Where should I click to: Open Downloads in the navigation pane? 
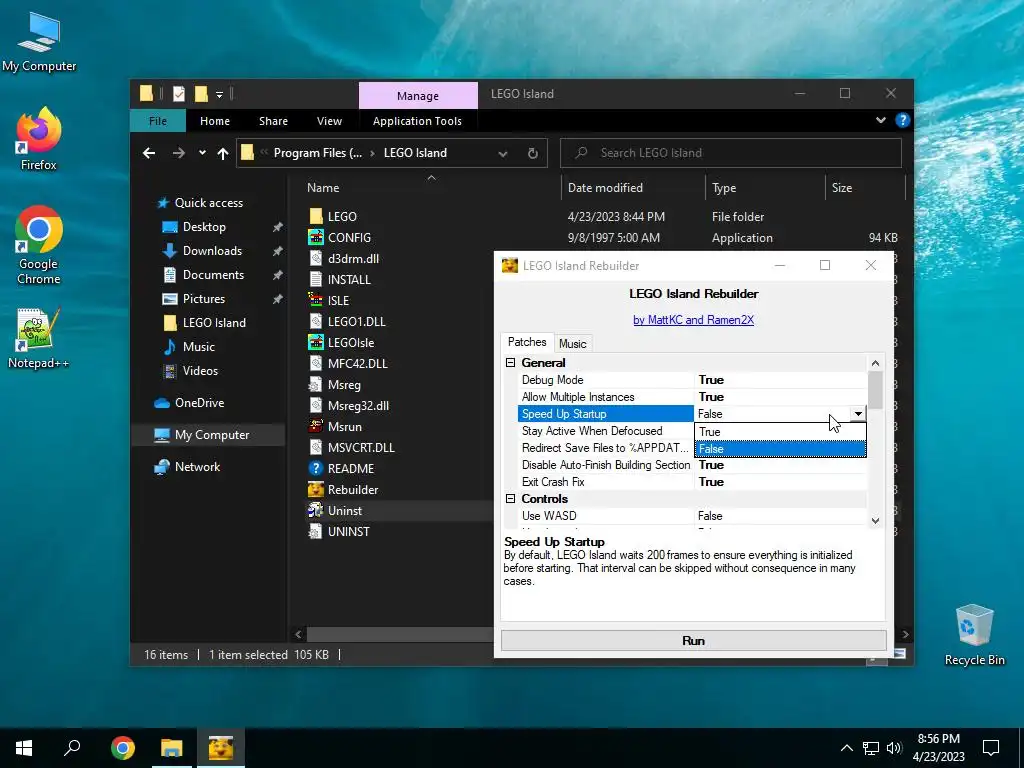[x=212, y=251]
